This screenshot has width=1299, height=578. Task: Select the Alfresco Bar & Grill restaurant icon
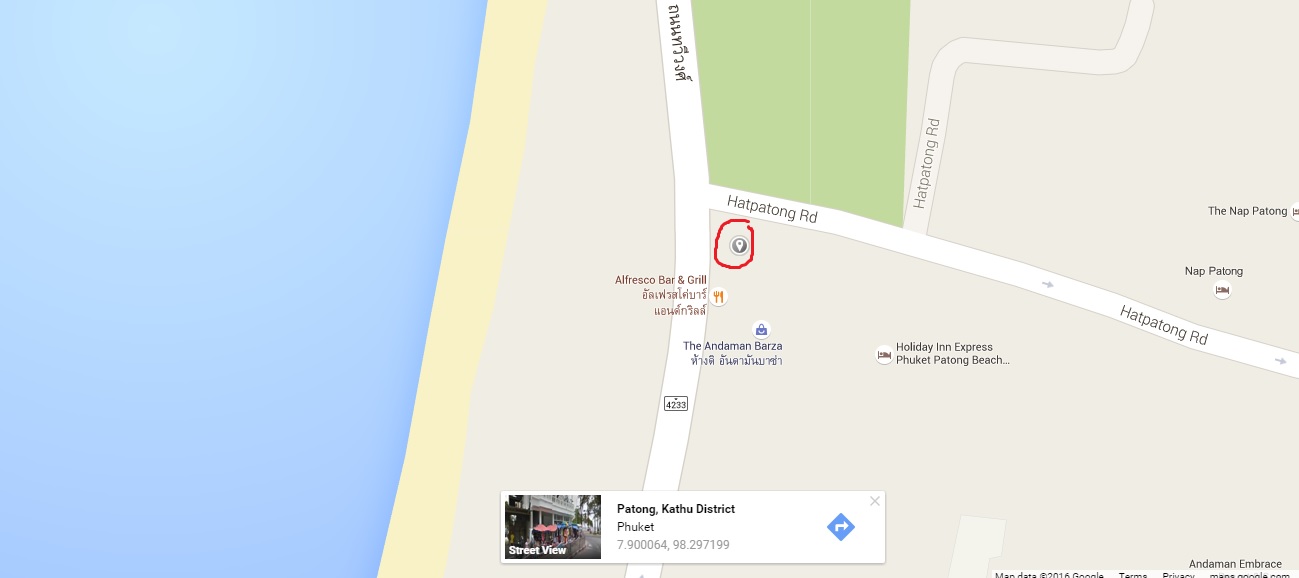pyautogui.click(x=718, y=296)
